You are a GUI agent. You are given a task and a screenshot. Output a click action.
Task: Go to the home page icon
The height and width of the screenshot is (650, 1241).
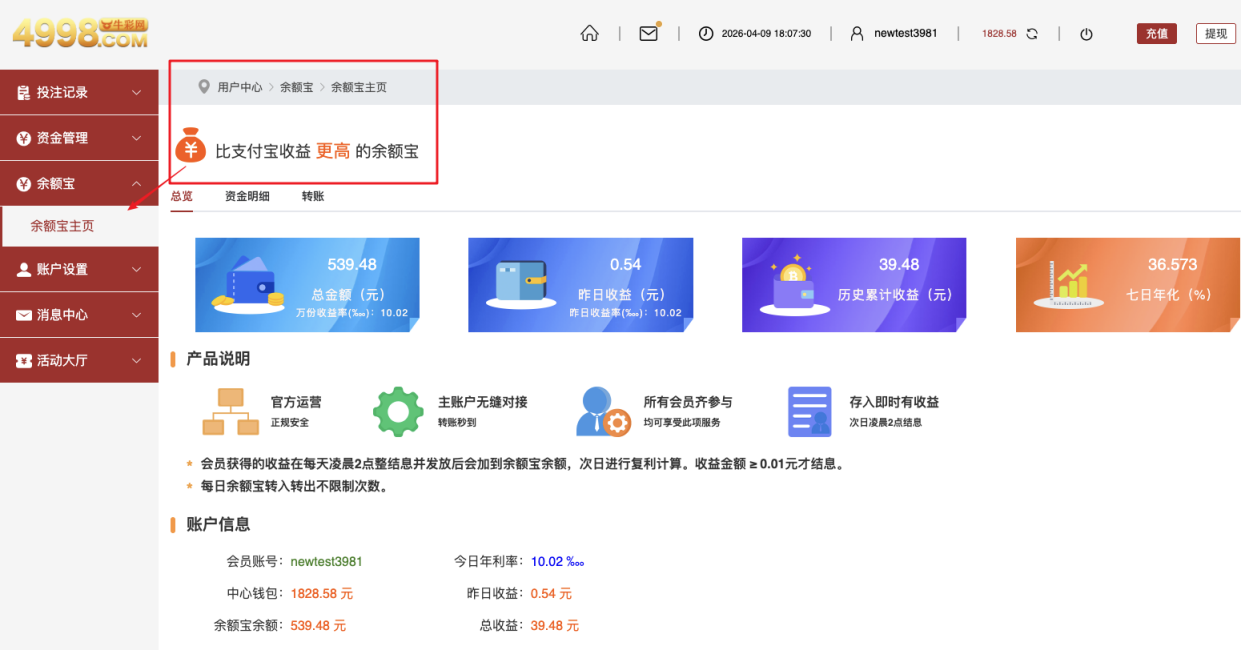tap(589, 33)
